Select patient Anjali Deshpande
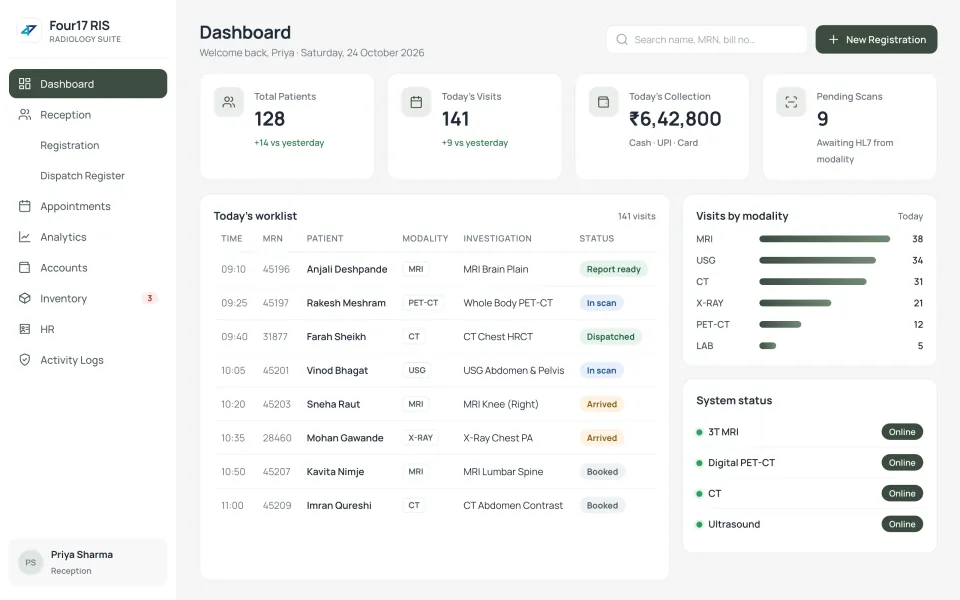Viewport: 960px width, 600px height. 347,269
